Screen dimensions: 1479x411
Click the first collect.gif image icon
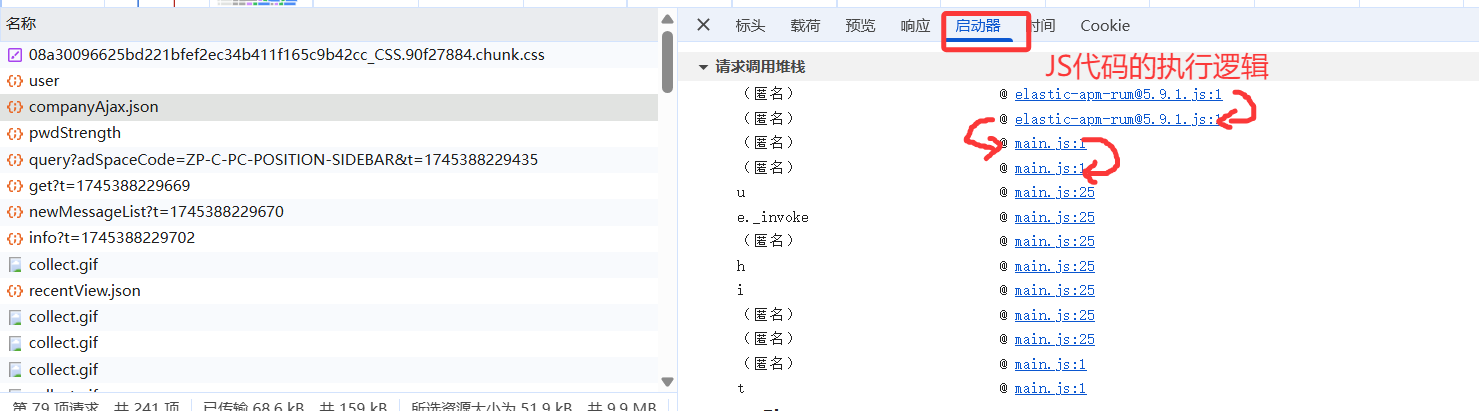(15, 265)
